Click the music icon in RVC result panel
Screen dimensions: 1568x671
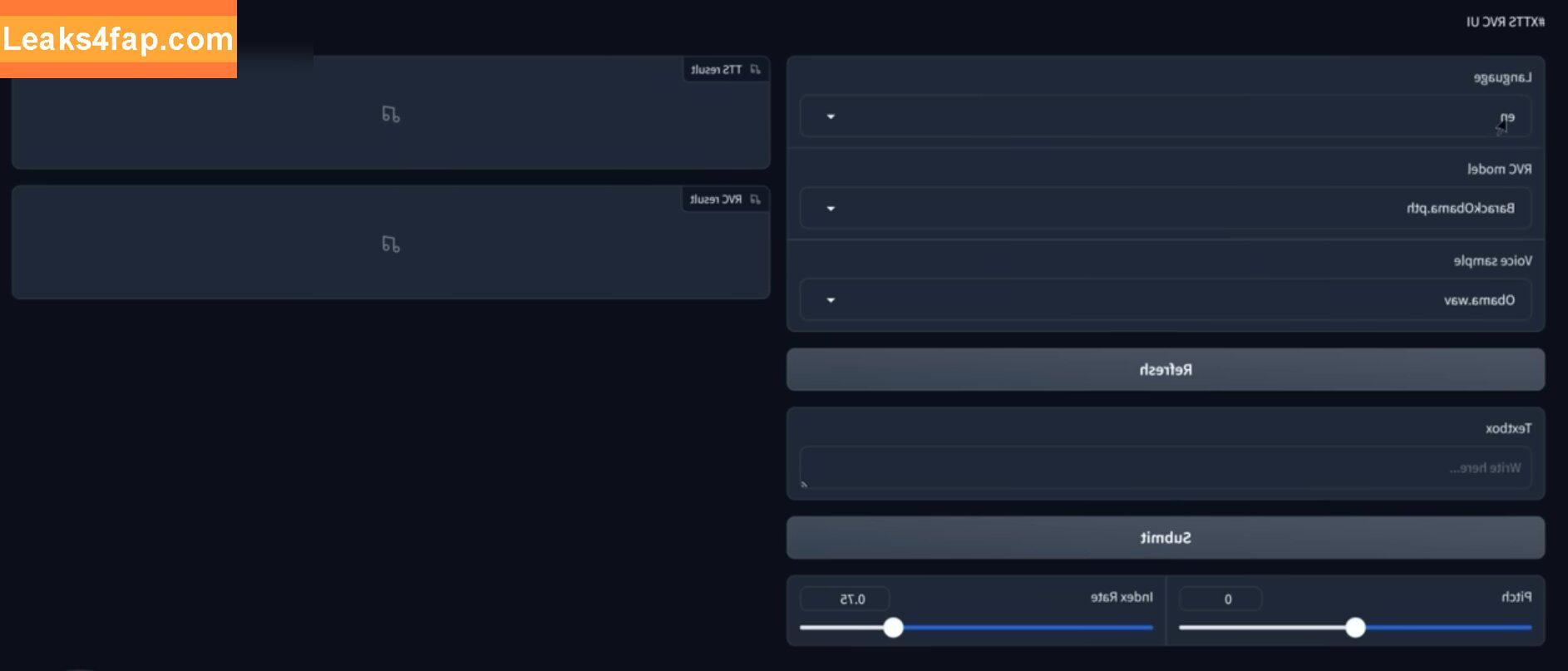[x=391, y=244]
